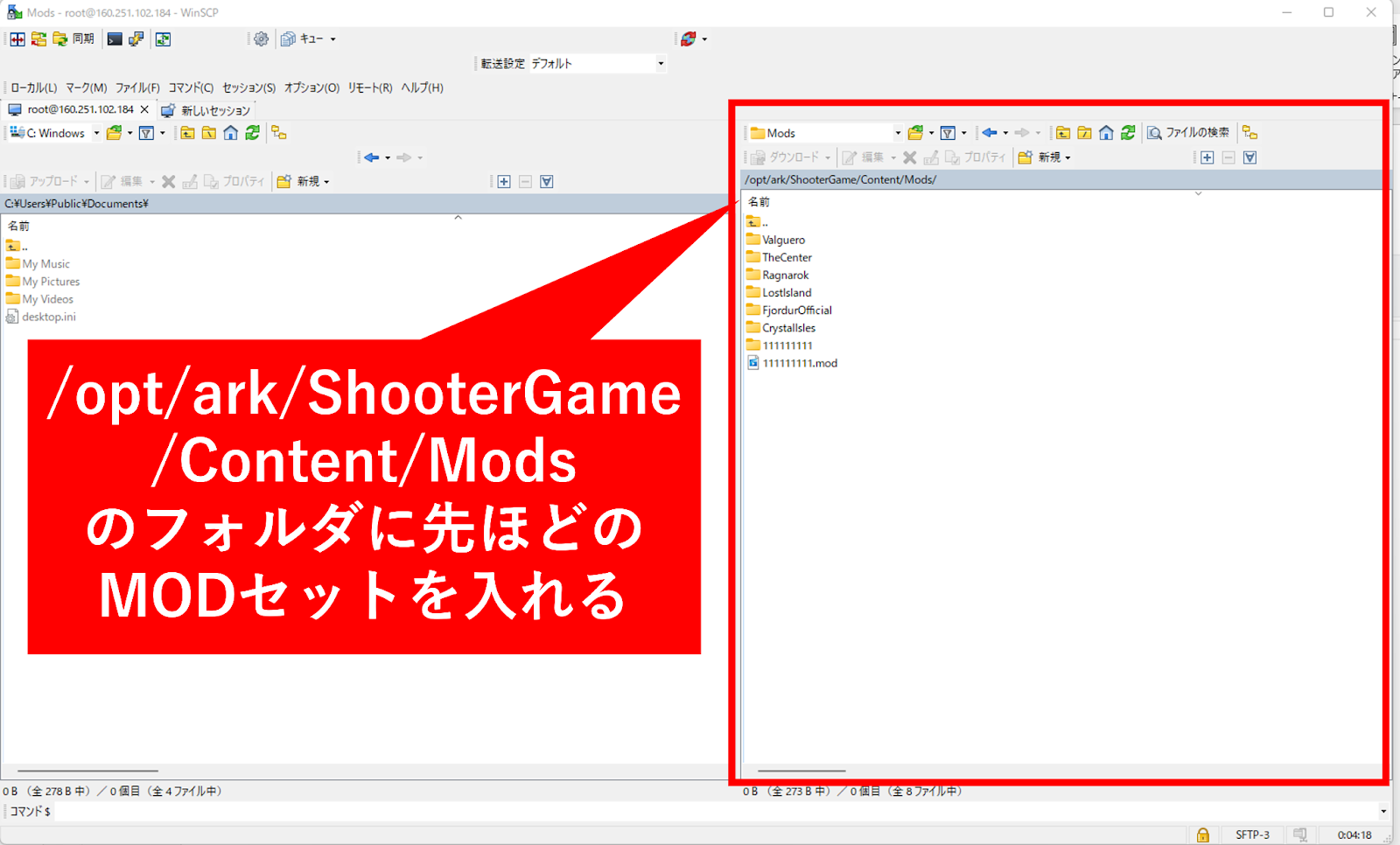Go to local parent directory icon
Image resolution: width=1400 pixels, height=845 pixels.
pos(188,133)
